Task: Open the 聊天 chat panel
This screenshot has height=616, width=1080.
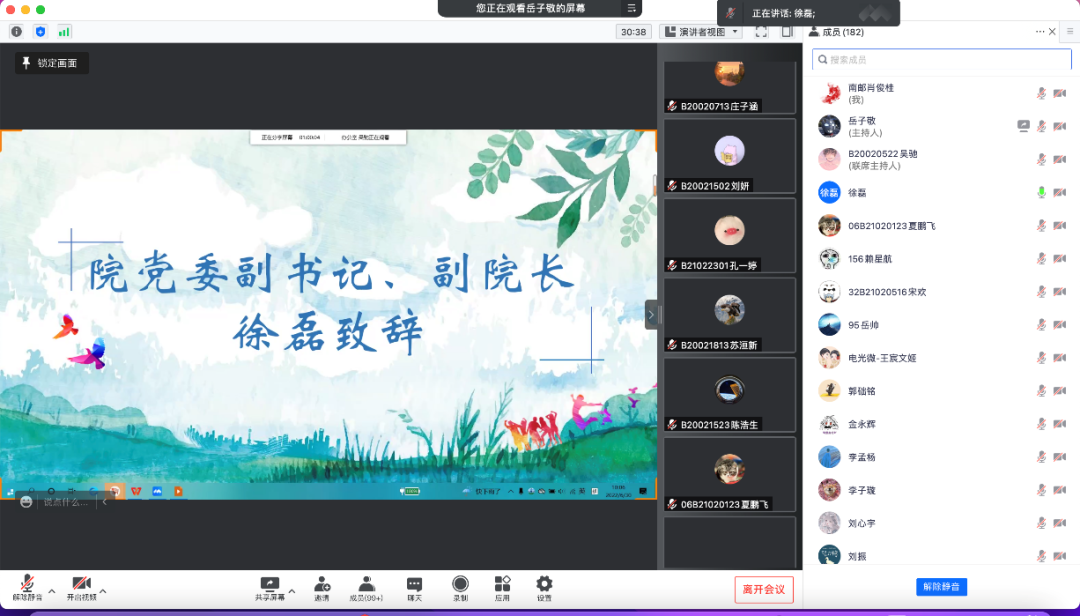Action: (414, 588)
